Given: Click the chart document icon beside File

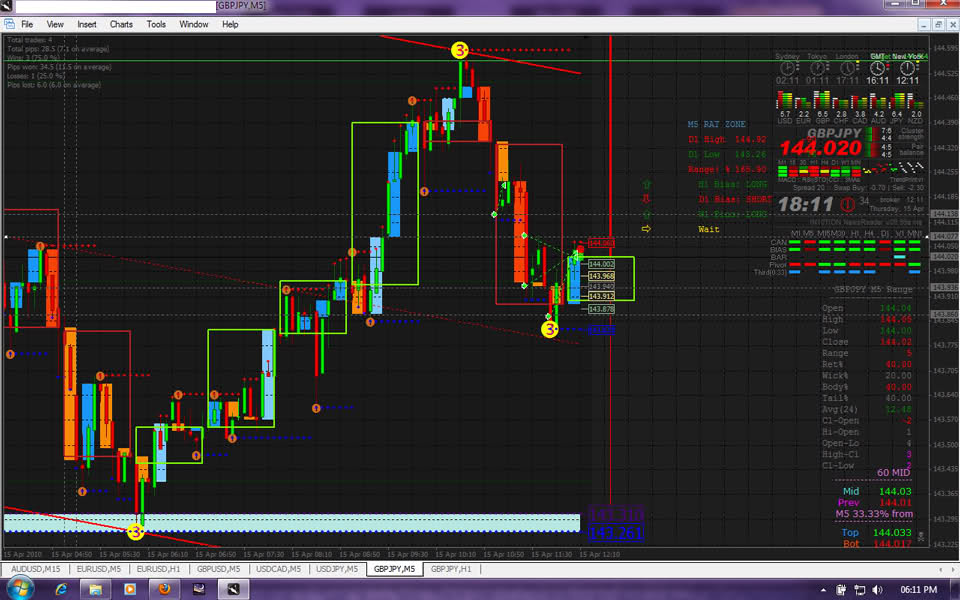Looking at the screenshot, I should pyautogui.click(x=9, y=24).
